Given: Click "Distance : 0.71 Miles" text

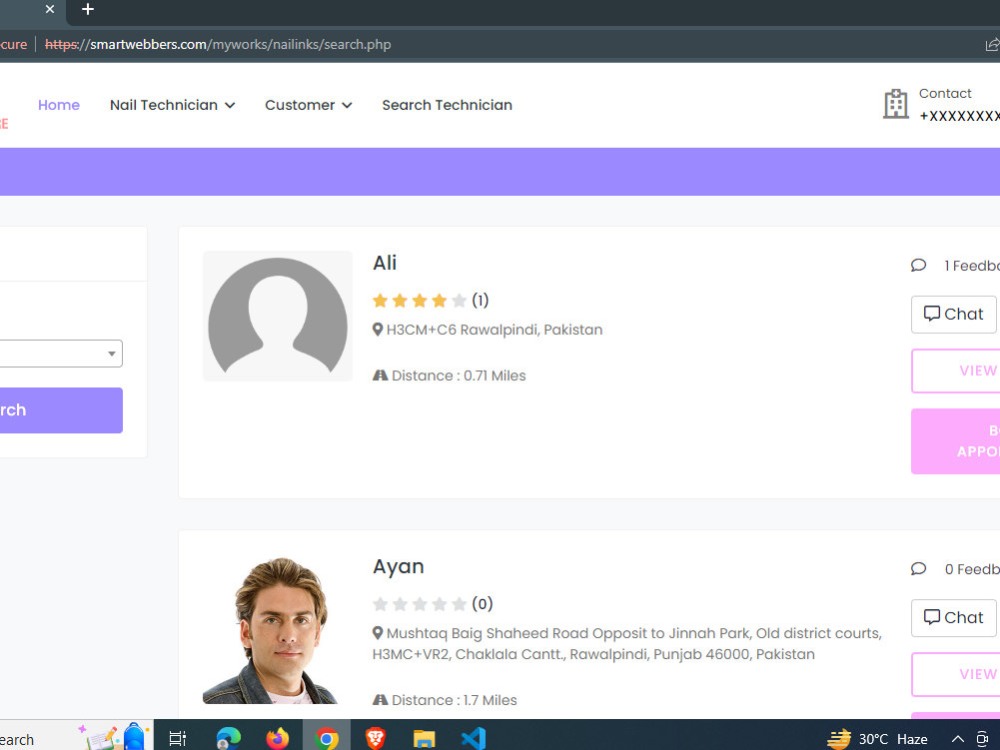Looking at the screenshot, I should pos(459,376).
